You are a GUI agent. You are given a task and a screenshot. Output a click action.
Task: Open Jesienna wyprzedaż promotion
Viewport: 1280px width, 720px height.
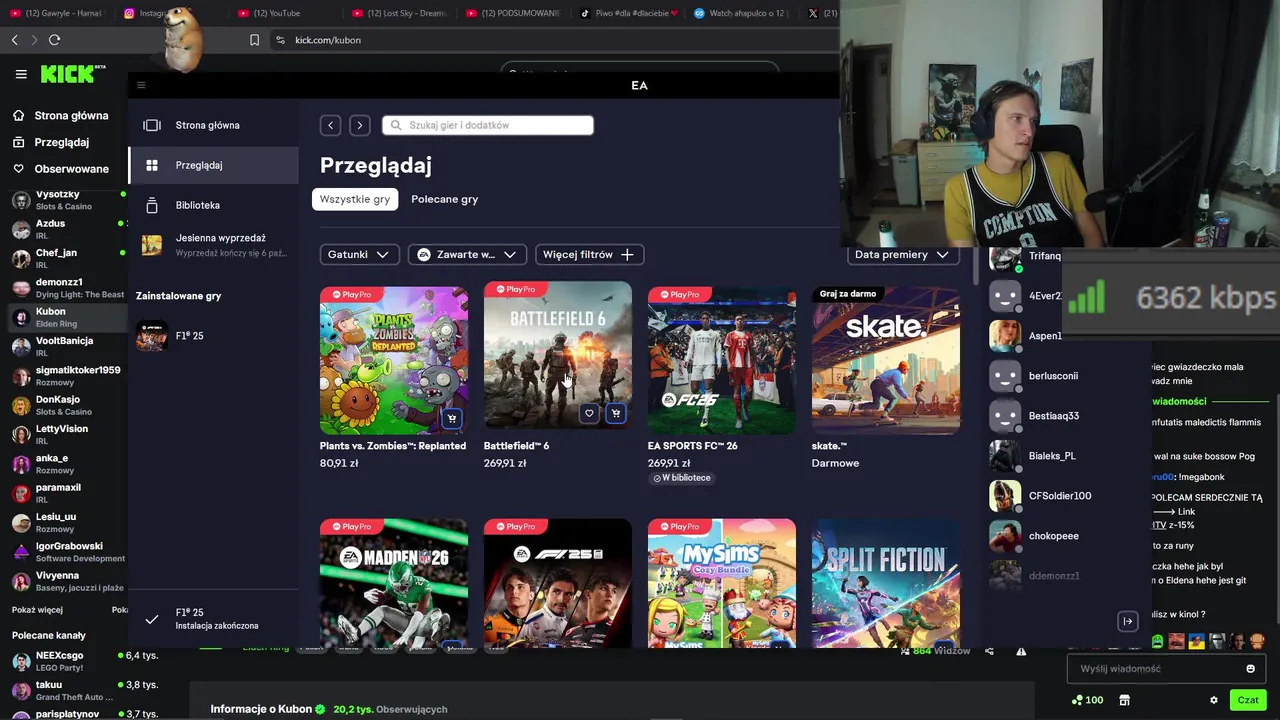coord(213,245)
